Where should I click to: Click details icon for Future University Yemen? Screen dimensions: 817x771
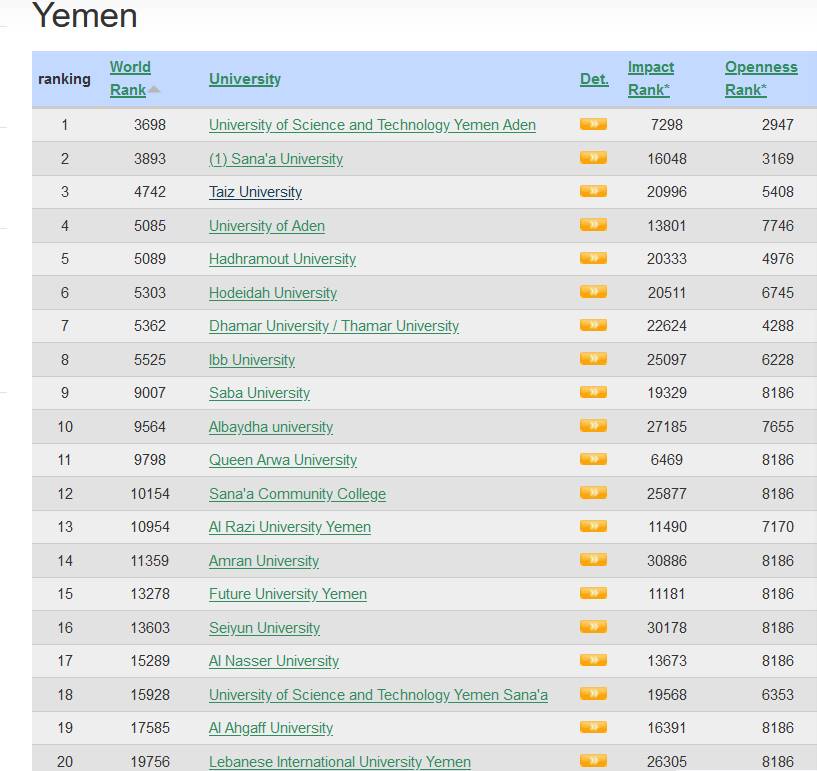pos(593,593)
